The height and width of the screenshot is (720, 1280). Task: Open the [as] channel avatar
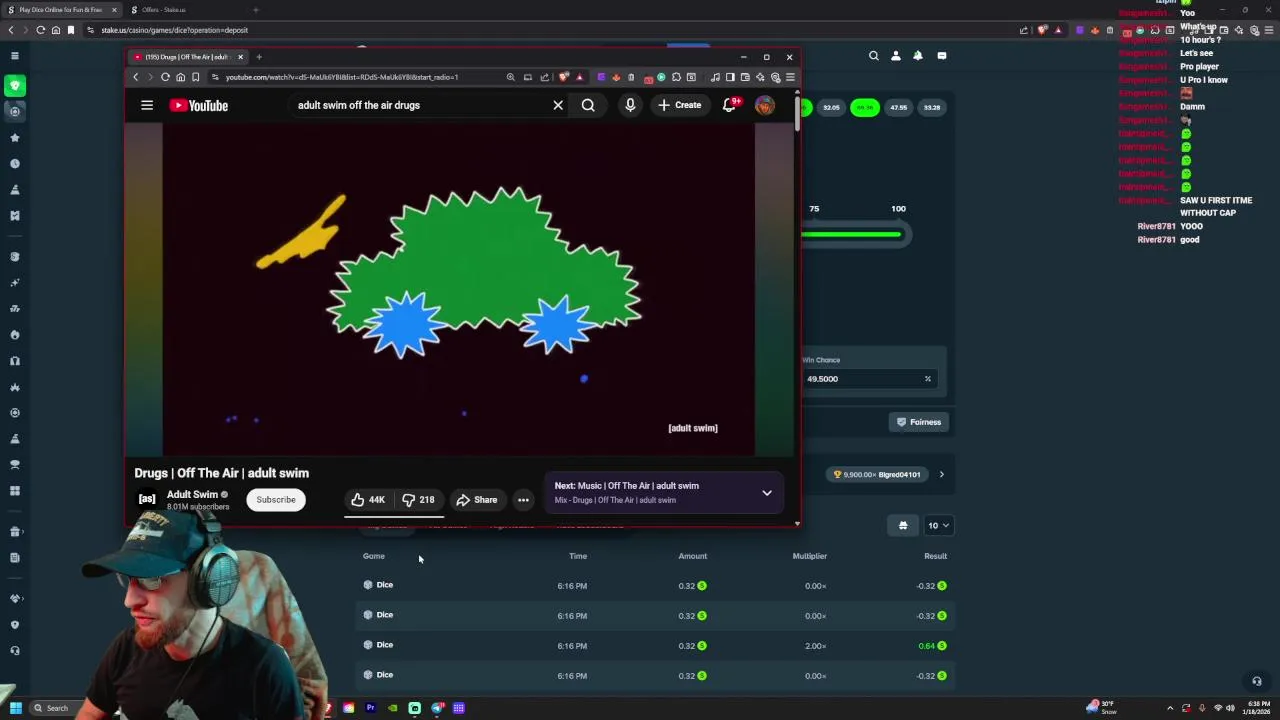tap(147, 499)
